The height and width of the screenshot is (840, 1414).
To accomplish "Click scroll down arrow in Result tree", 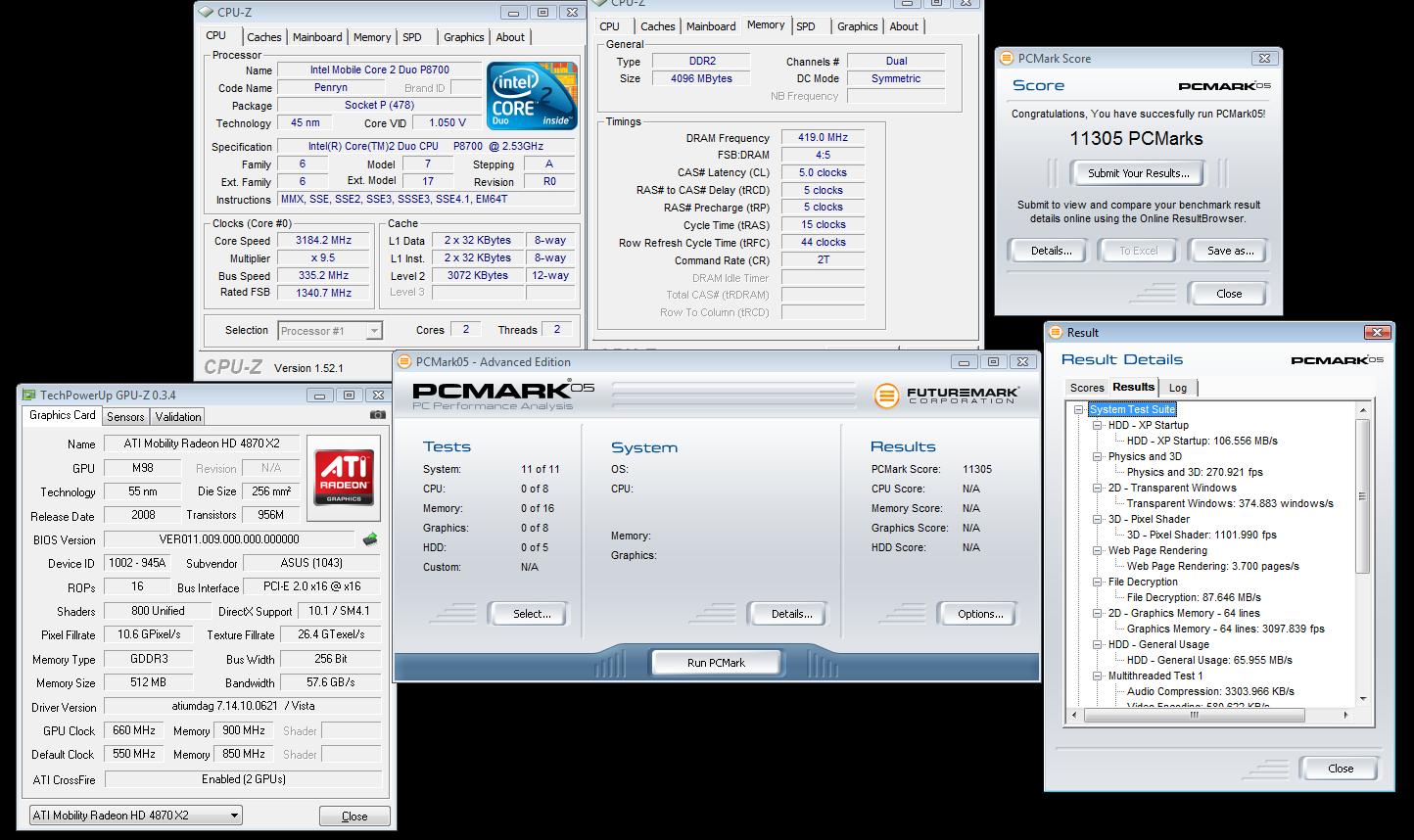I will [1363, 699].
